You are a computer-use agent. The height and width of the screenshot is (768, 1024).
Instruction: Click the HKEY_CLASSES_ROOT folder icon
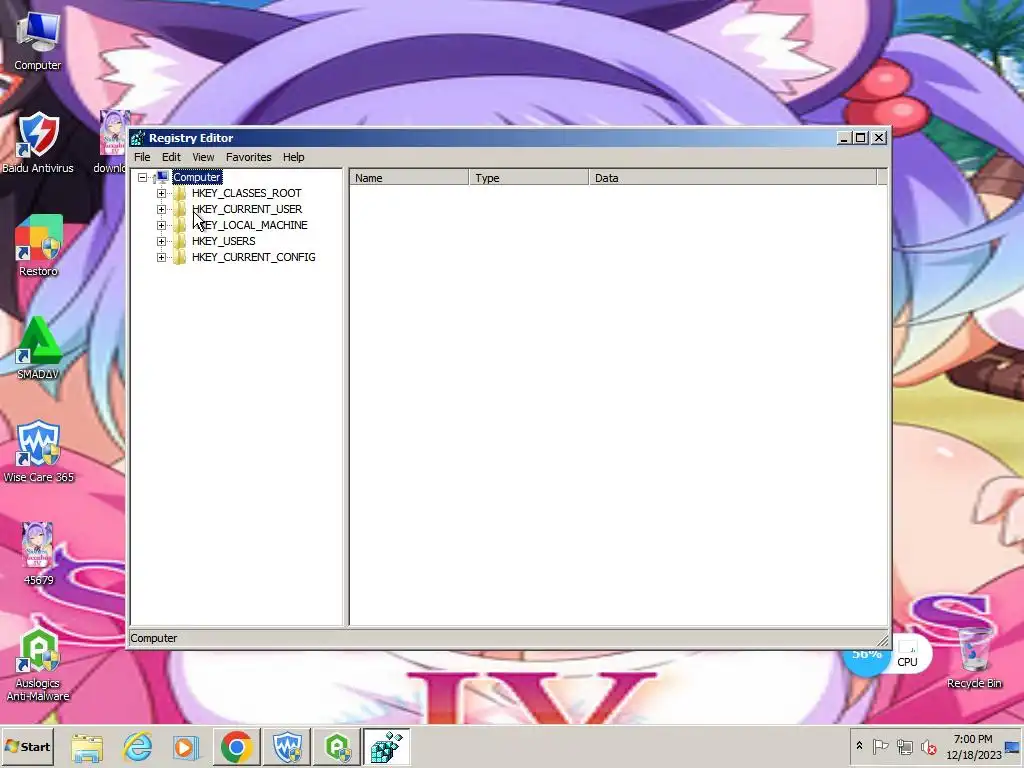[180, 193]
